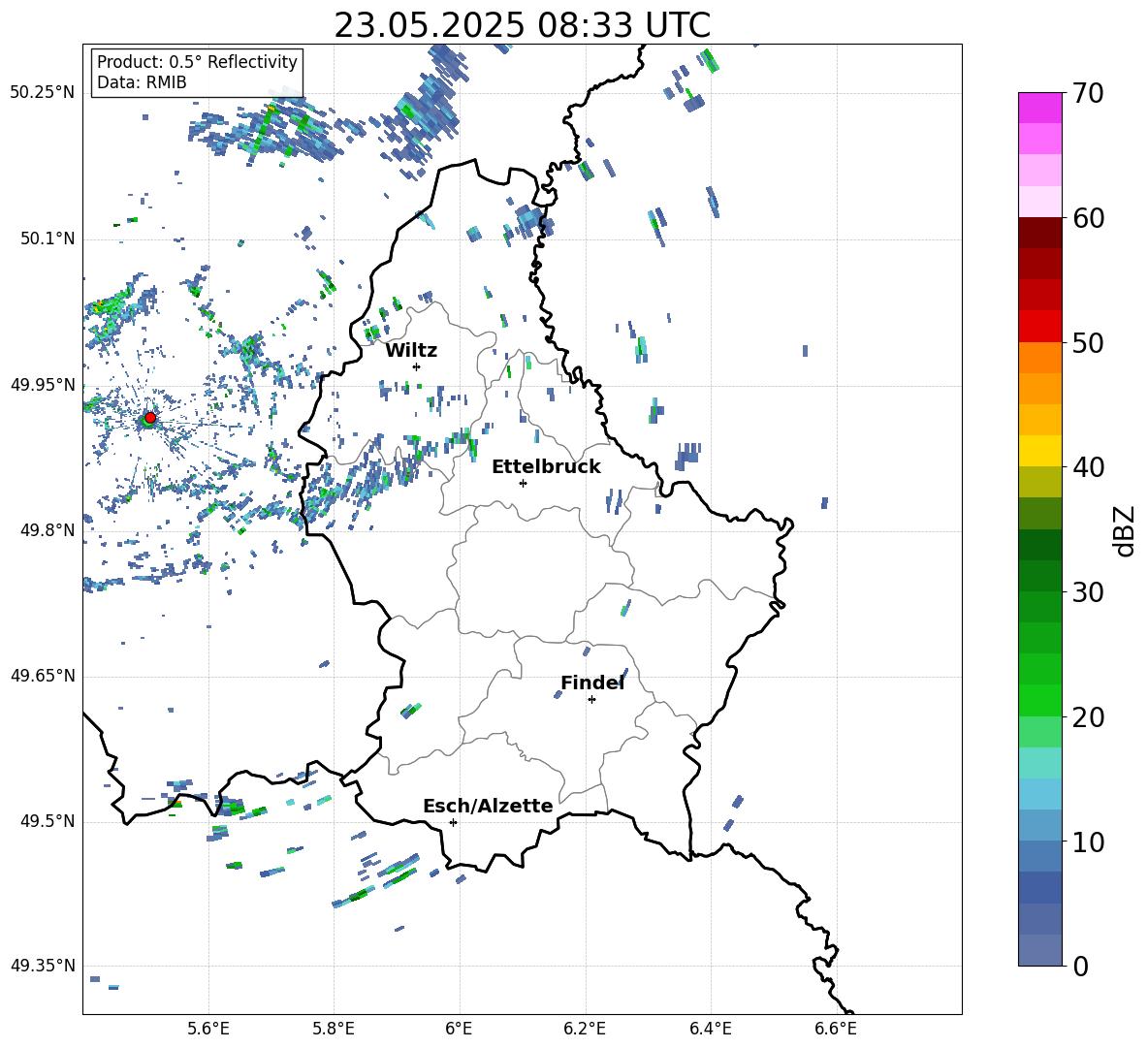This screenshot has height=1048, width=1148.
Task: Click the dark red colorbar segment below 60
Action: (x=1039, y=233)
